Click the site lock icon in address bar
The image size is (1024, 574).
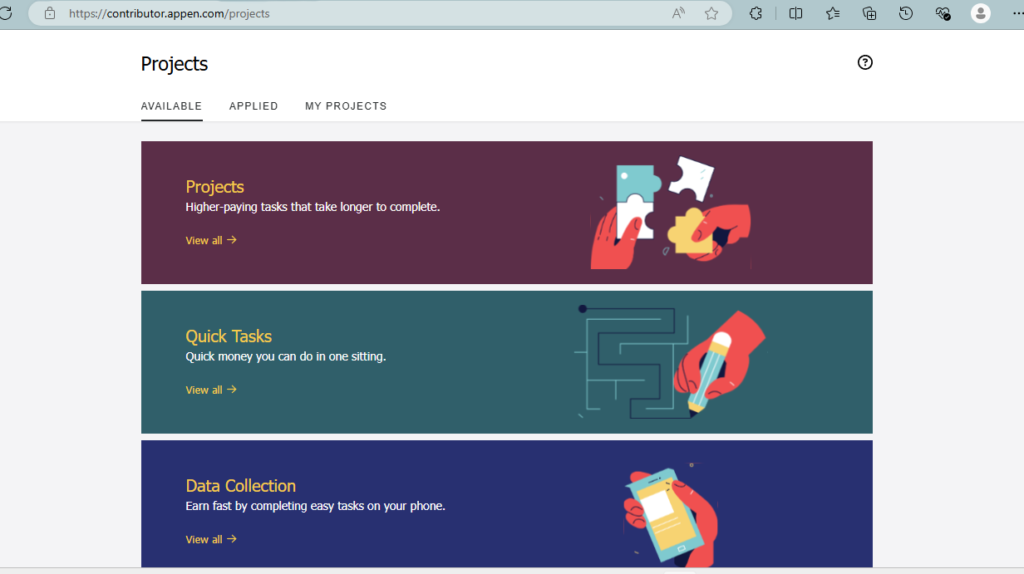(50, 13)
